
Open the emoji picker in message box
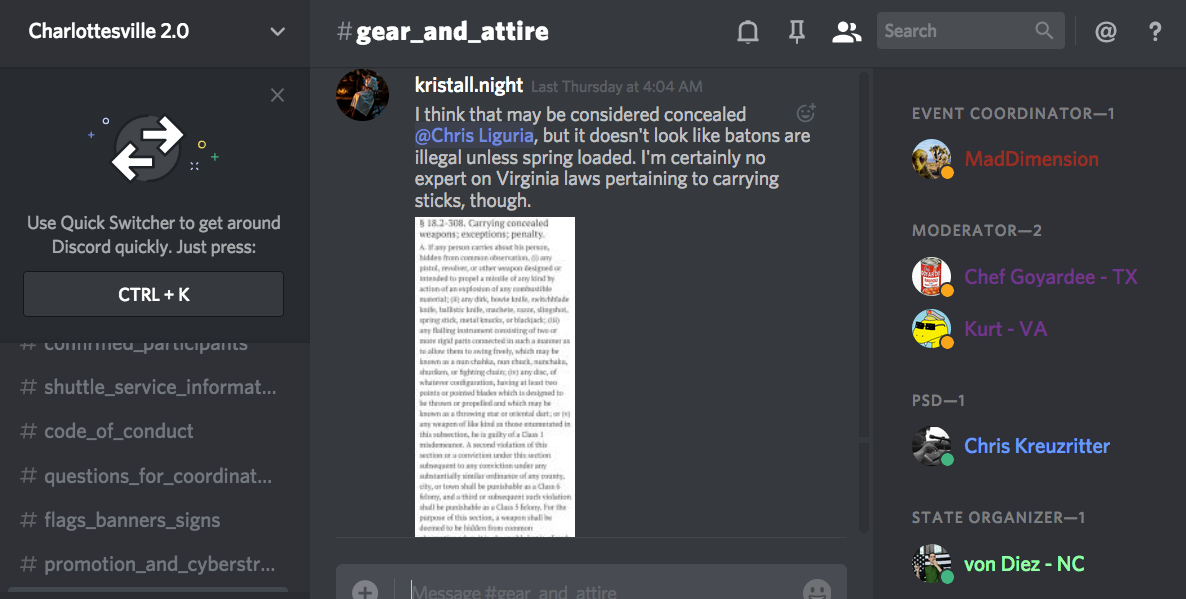817,590
